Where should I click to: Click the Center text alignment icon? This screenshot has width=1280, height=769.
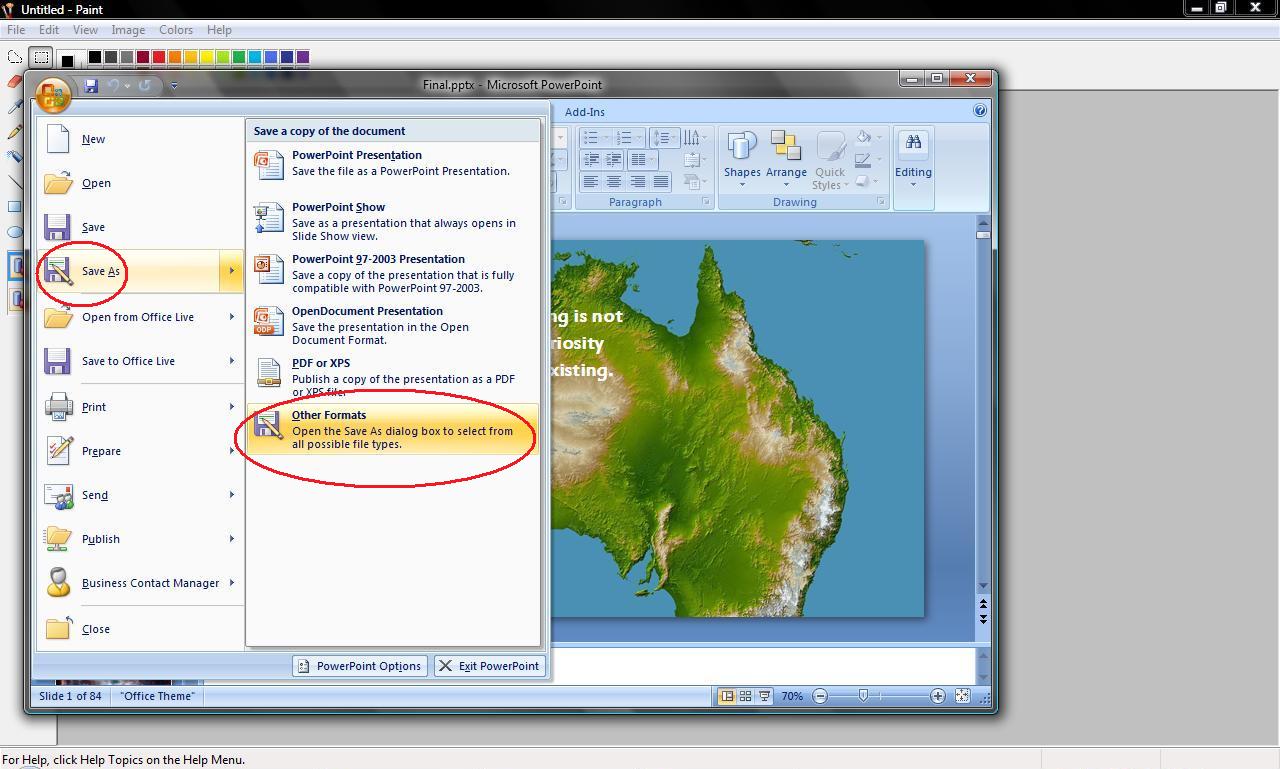(x=613, y=182)
